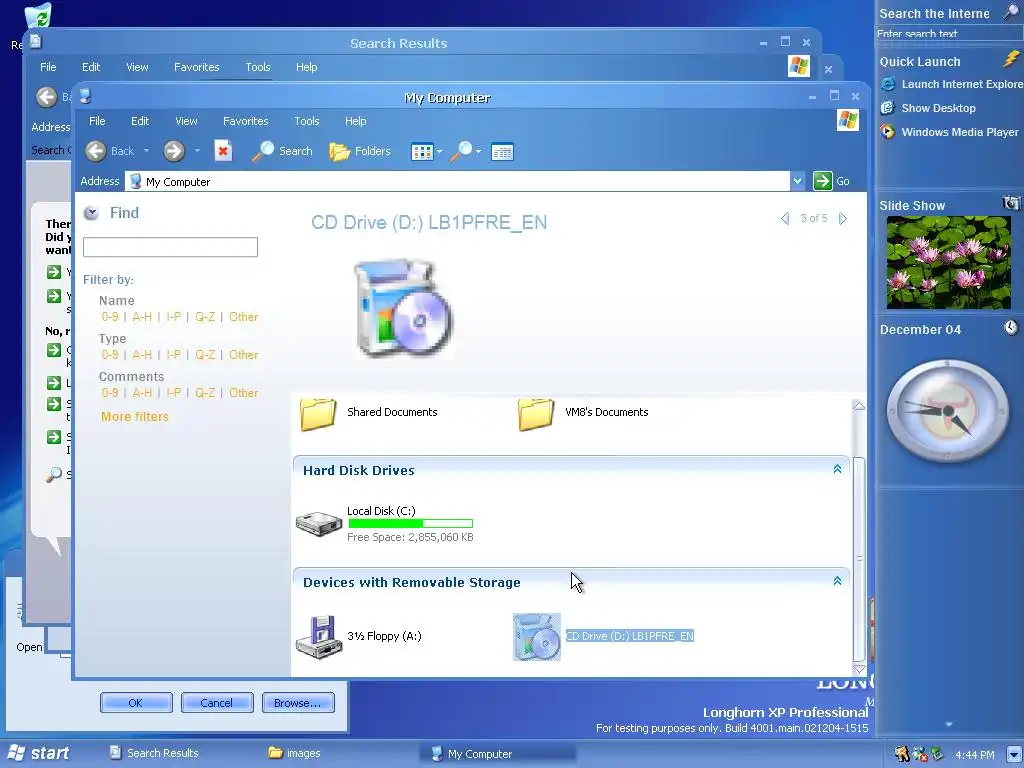Toggle the Folders pane button
This screenshot has height=768, width=1024.
tap(360, 151)
